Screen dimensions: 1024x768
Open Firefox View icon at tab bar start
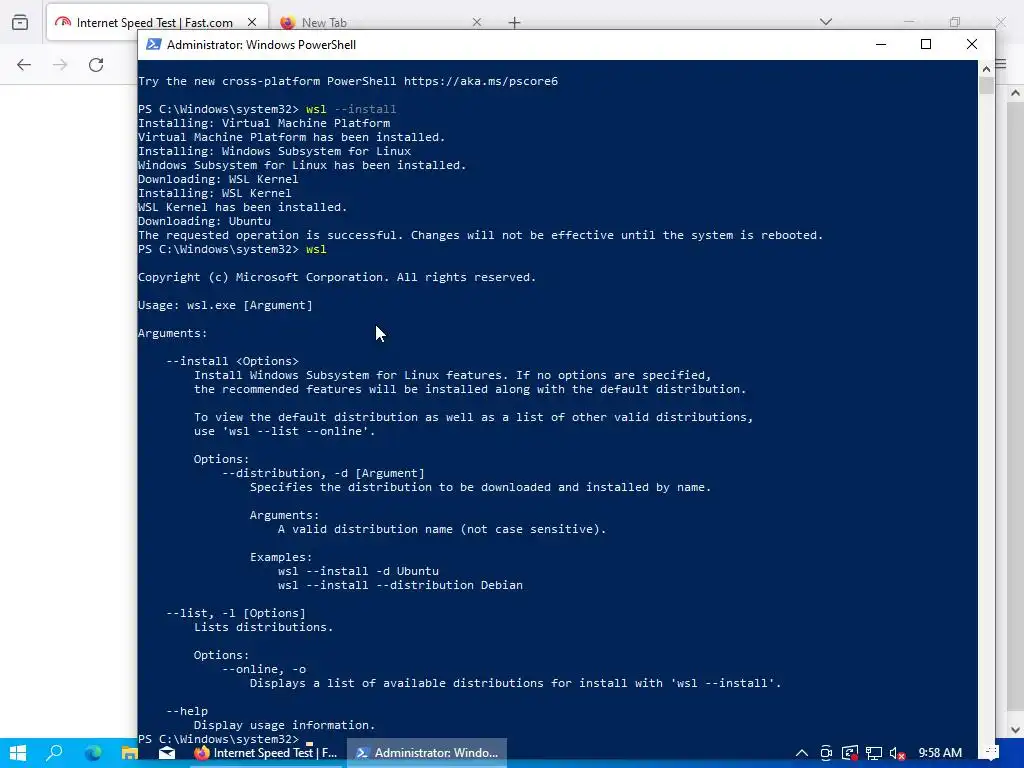pos(20,22)
